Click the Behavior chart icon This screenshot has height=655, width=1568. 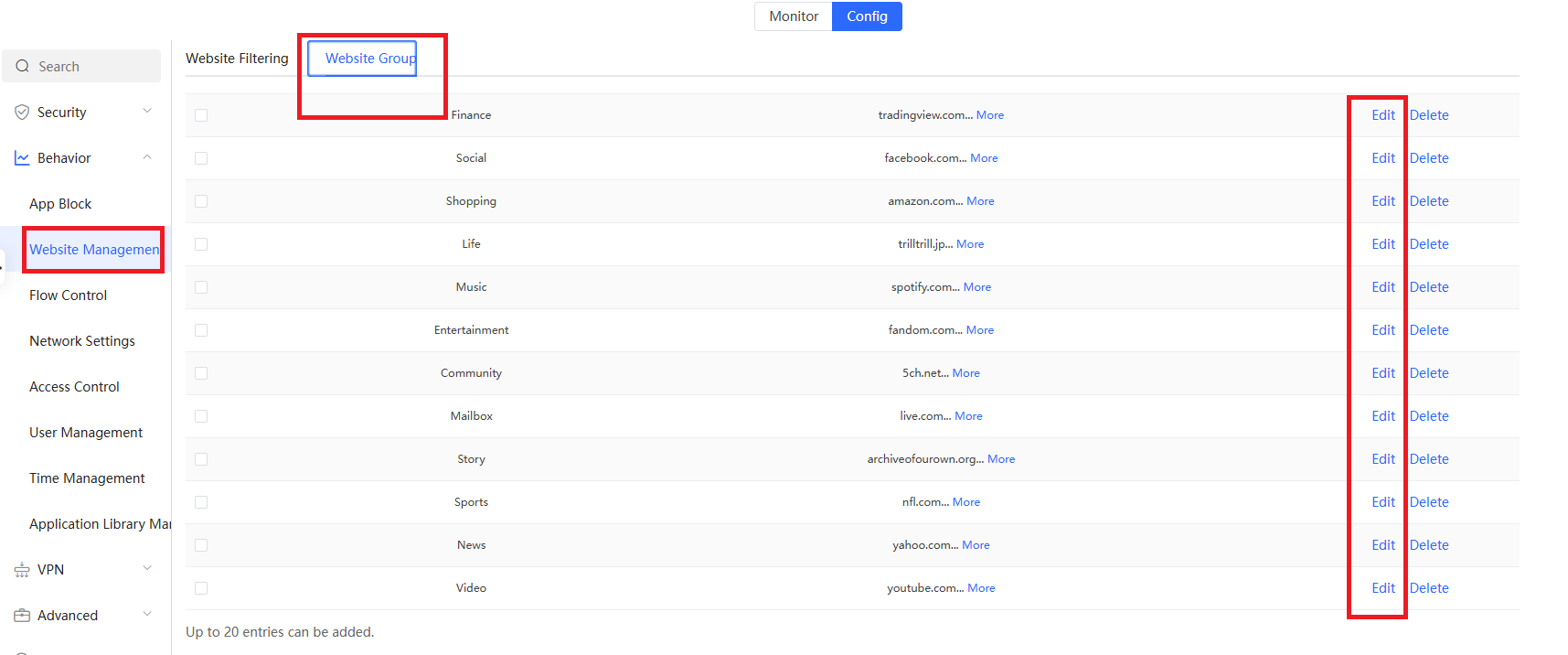[22, 158]
